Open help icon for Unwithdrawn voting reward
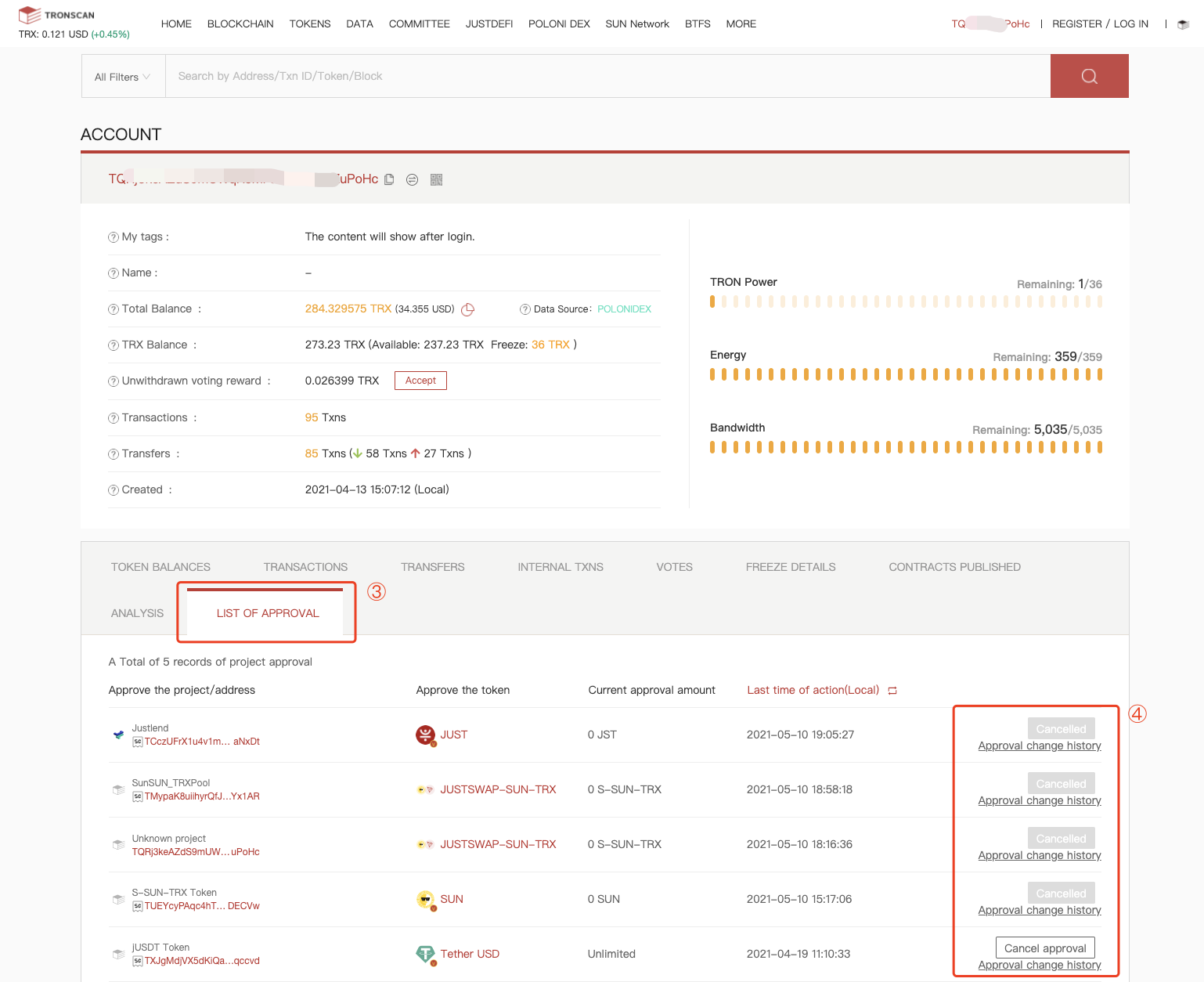 pos(114,381)
